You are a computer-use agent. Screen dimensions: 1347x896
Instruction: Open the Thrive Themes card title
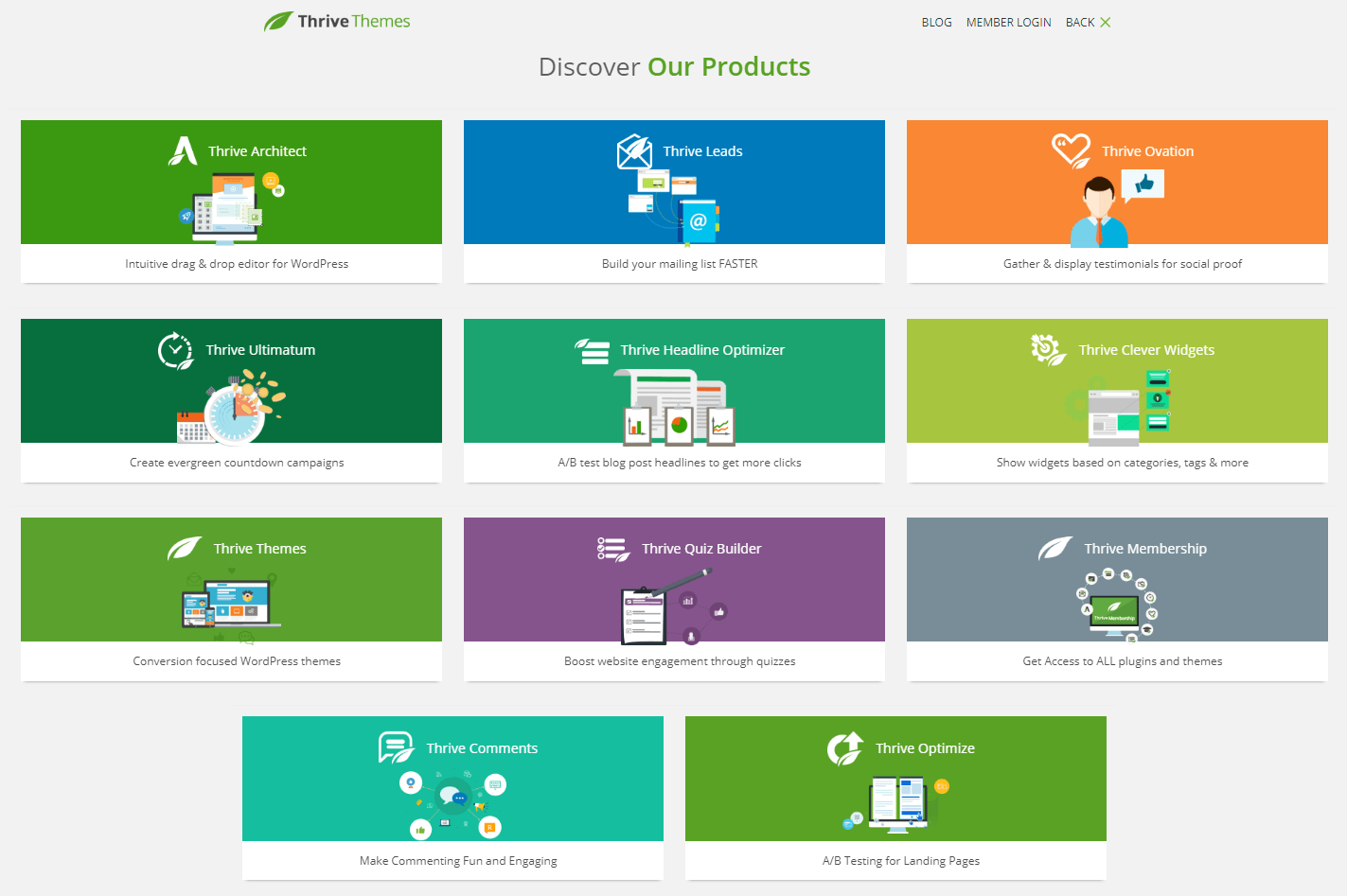point(260,549)
